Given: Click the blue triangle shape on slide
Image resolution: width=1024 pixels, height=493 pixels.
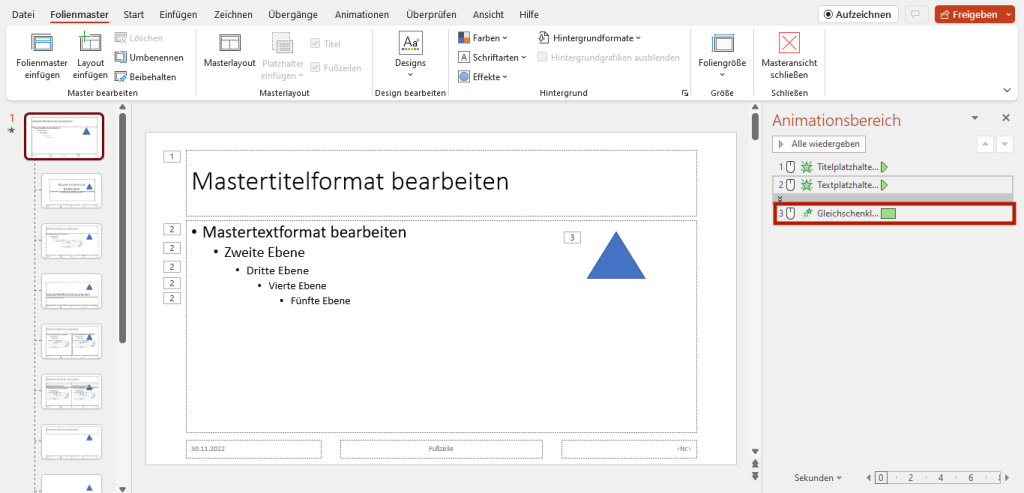Looking at the screenshot, I should click(x=616, y=257).
